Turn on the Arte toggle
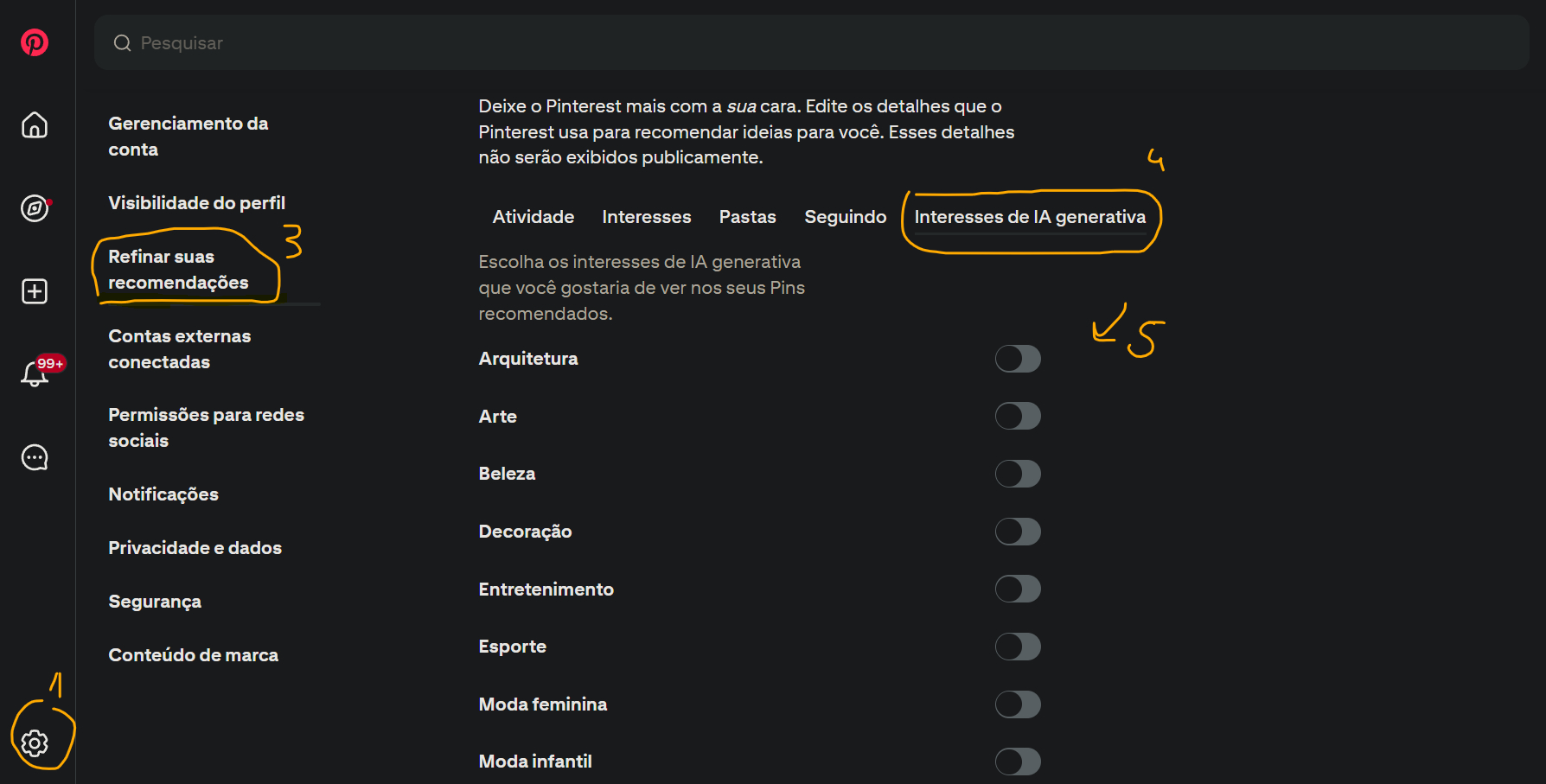1546x784 pixels. tap(1018, 417)
